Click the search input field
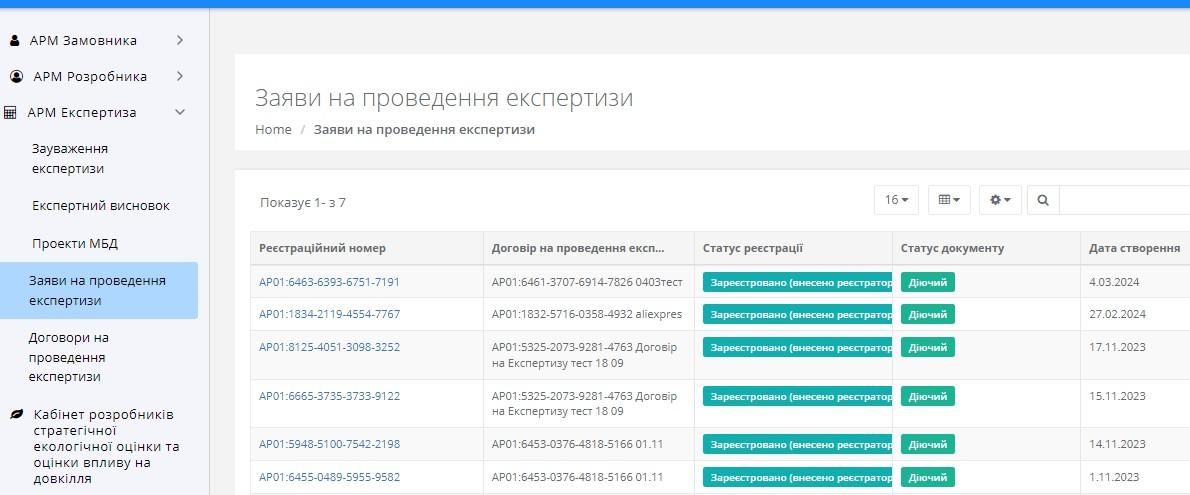The image size is (1190, 495). pyautogui.click(x=1124, y=200)
